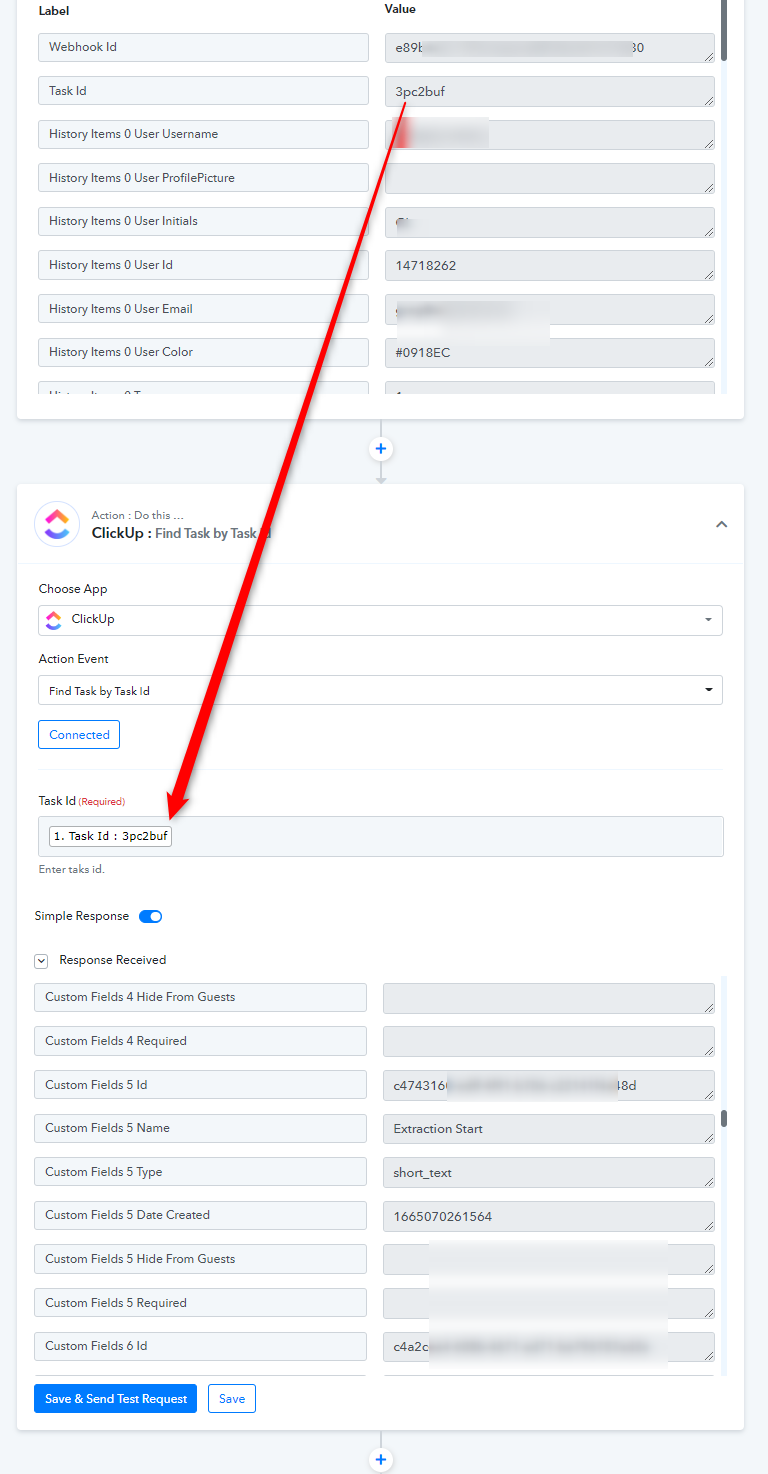Click the #0918EC user color value
Viewport: 768px width, 1474px height.
tap(550, 352)
